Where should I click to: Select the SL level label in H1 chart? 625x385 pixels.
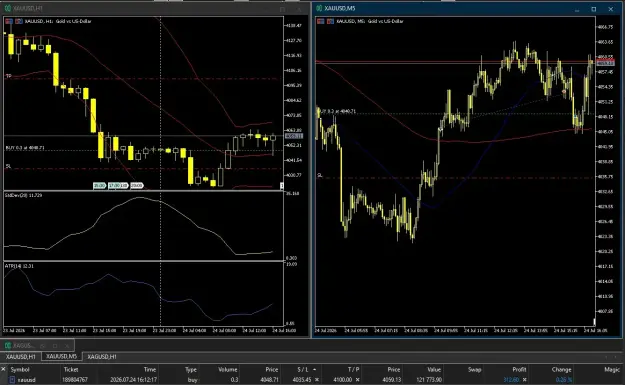coord(8,166)
